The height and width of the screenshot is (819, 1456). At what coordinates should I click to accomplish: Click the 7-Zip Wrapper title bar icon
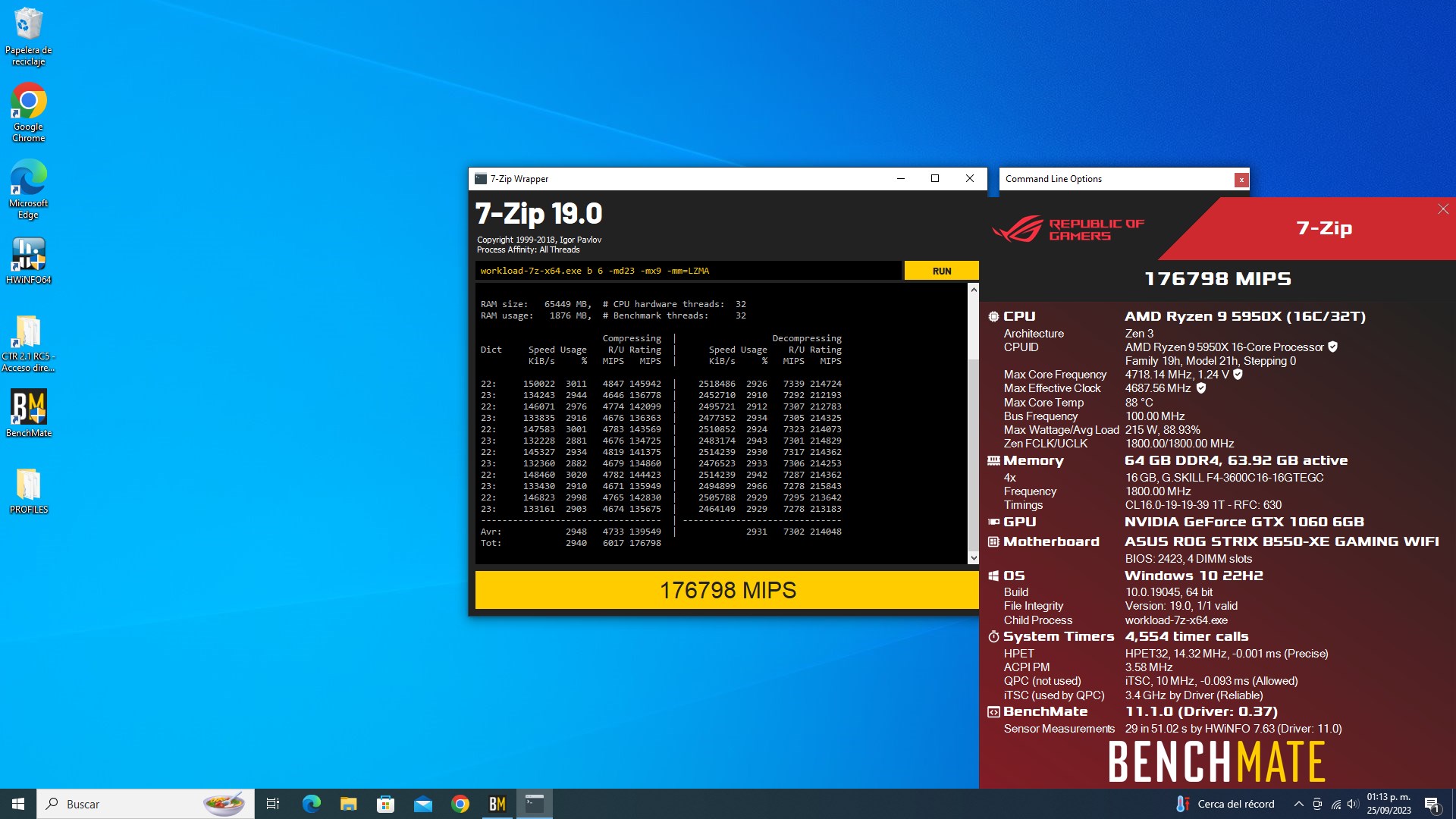[x=481, y=179]
